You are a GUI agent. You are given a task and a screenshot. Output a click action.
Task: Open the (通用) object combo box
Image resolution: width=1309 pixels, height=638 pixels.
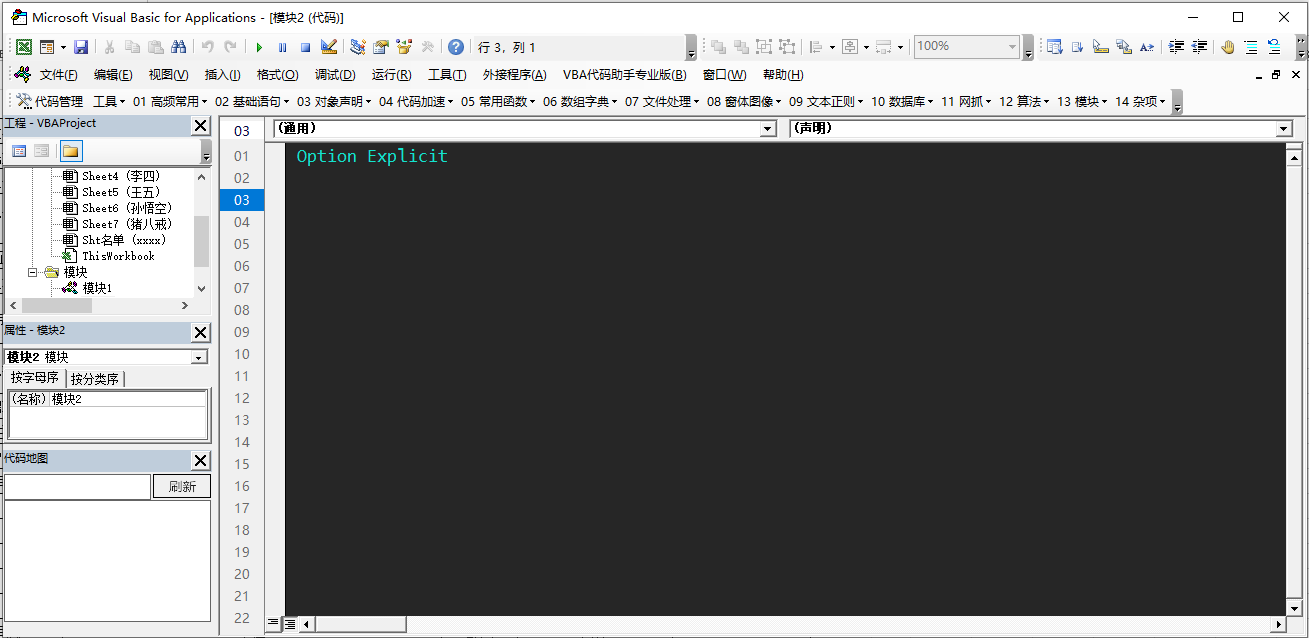(524, 129)
